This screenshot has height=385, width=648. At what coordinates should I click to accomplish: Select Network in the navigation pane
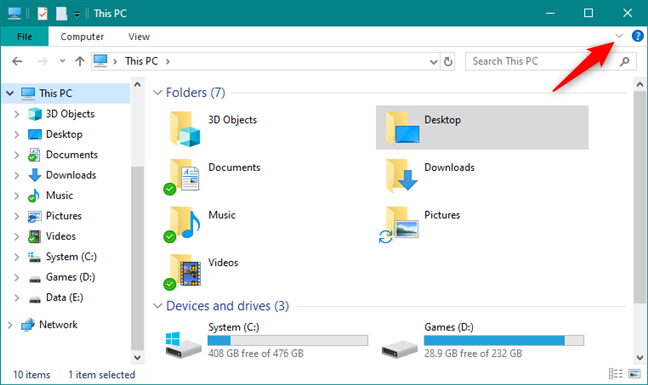[x=58, y=325]
